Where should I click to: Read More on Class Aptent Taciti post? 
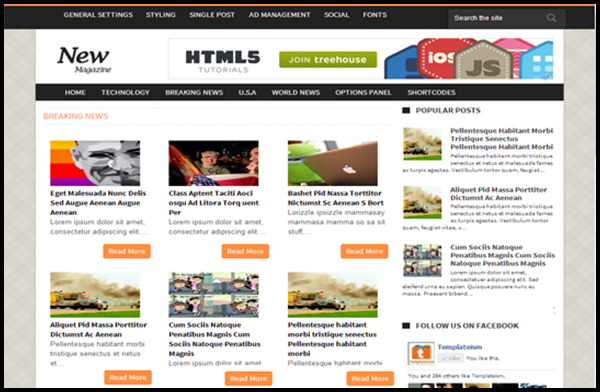[x=245, y=252]
